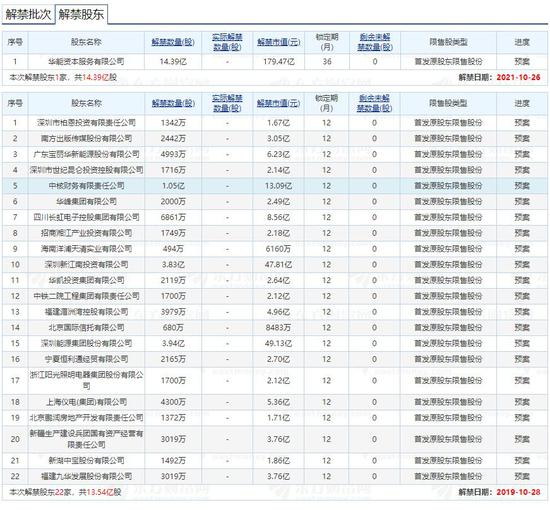Select highlighted shareholder 中核财务有限责任公司

[86, 186]
